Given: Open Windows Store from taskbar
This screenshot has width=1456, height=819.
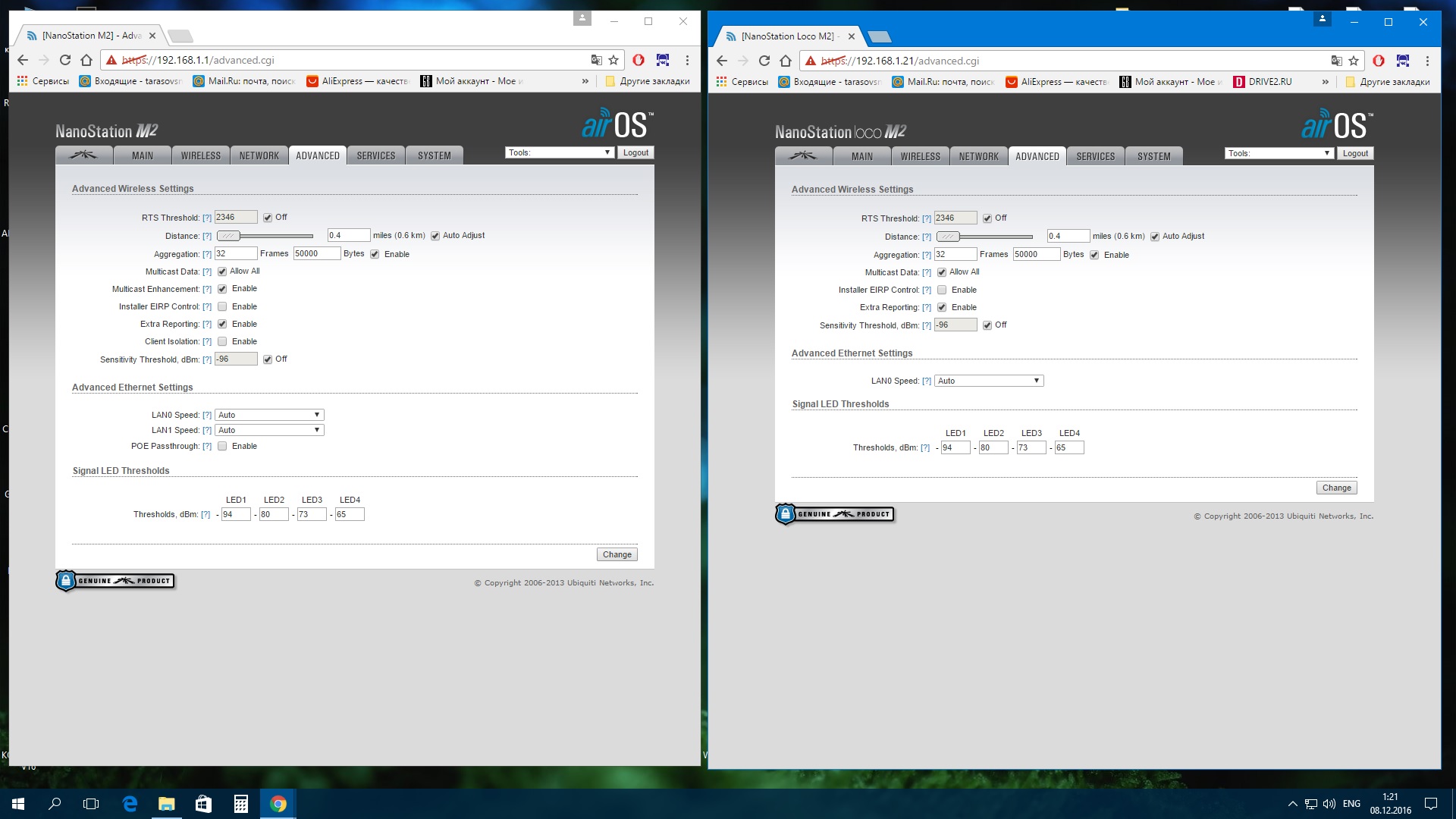Looking at the screenshot, I should pos(203,804).
